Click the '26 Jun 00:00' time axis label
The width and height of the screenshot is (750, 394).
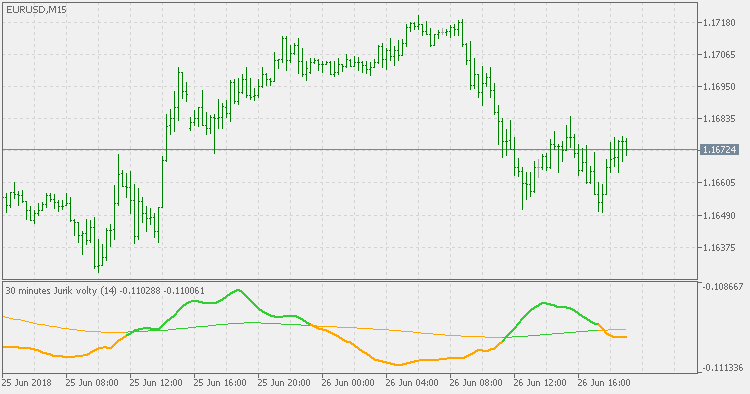pos(348,383)
